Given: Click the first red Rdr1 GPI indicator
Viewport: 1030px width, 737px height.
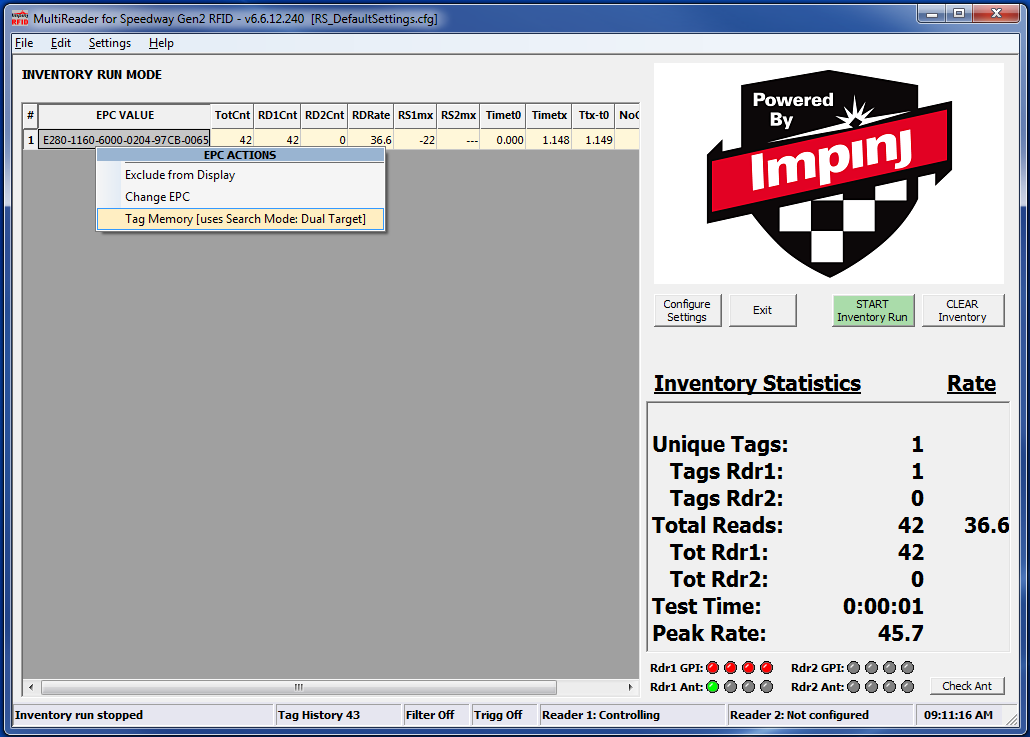Looking at the screenshot, I should [x=713, y=668].
